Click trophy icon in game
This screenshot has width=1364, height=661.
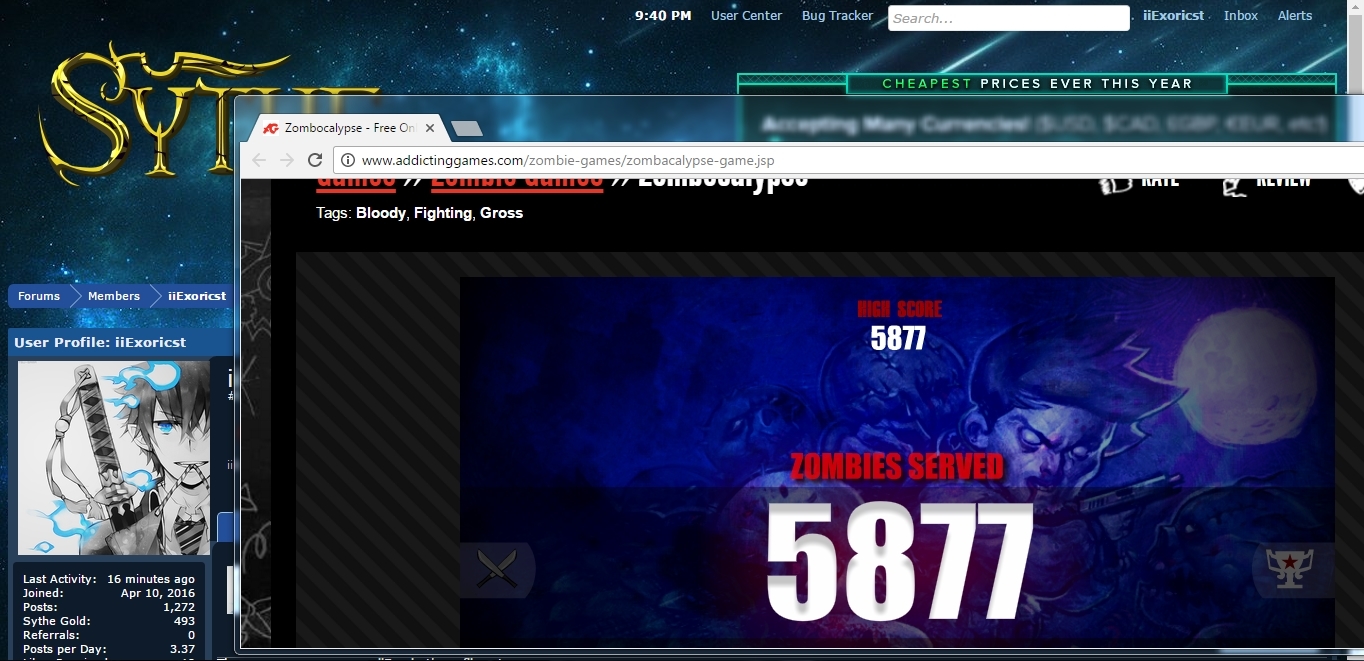point(1289,569)
